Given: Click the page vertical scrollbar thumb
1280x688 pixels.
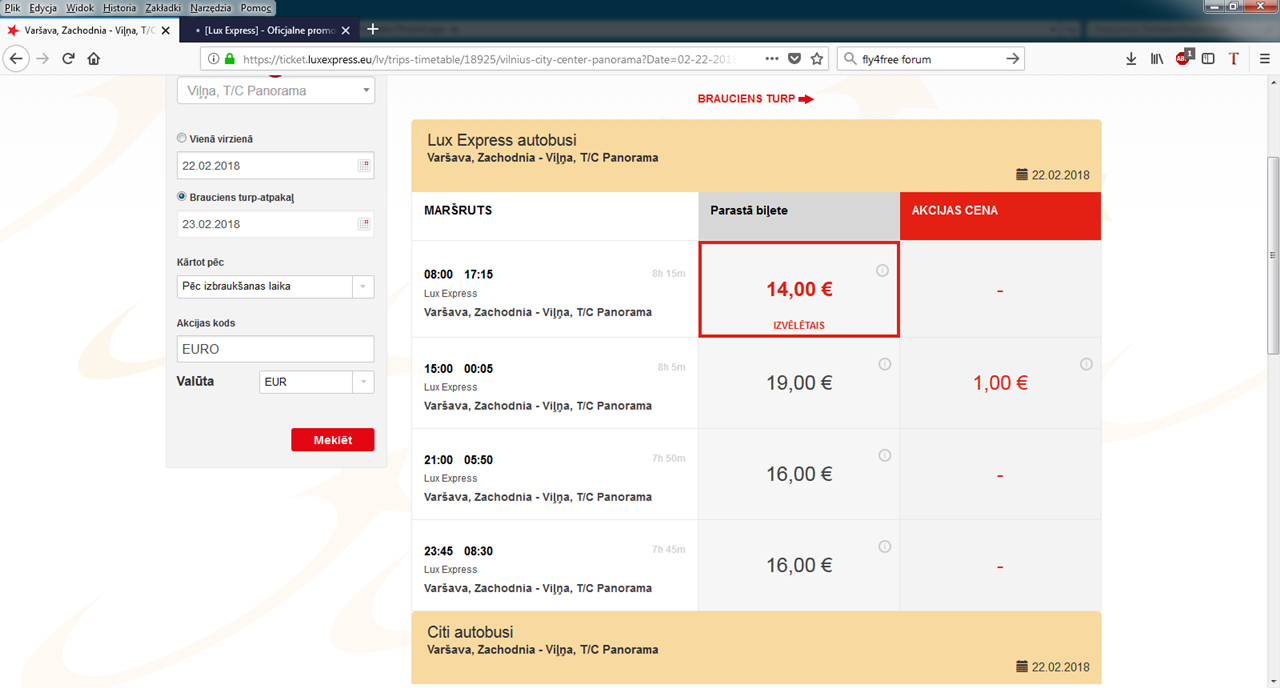Looking at the screenshot, I should point(1272,255).
